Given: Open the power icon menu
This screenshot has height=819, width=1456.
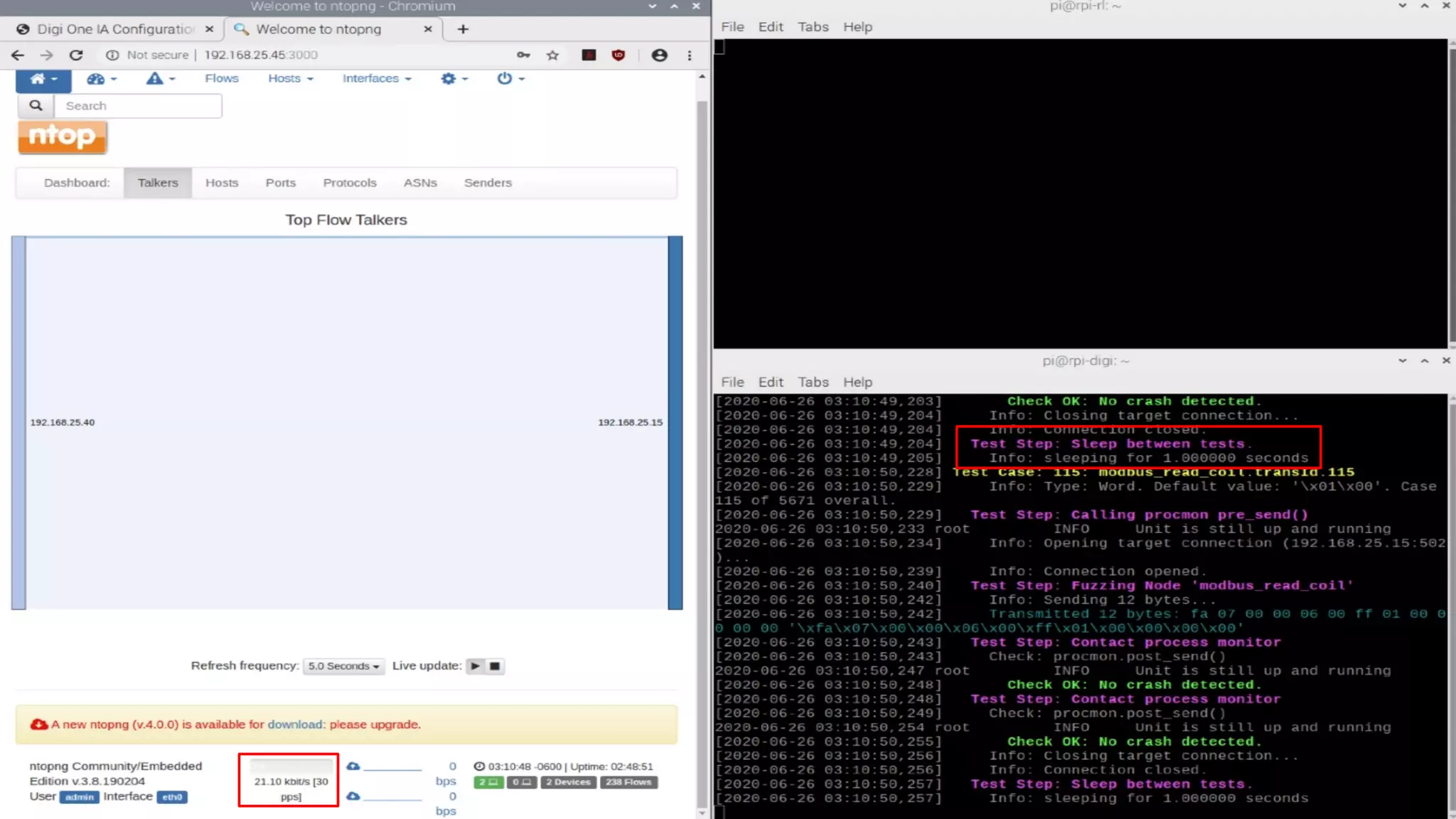Looking at the screenshot, I should (x=510, y=79).
